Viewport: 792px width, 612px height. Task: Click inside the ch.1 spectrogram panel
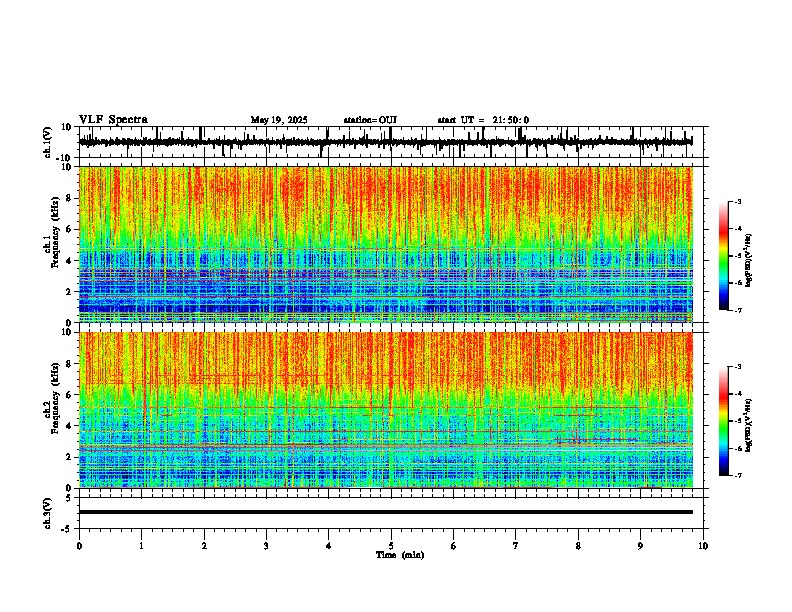click(x=386, y=244)
